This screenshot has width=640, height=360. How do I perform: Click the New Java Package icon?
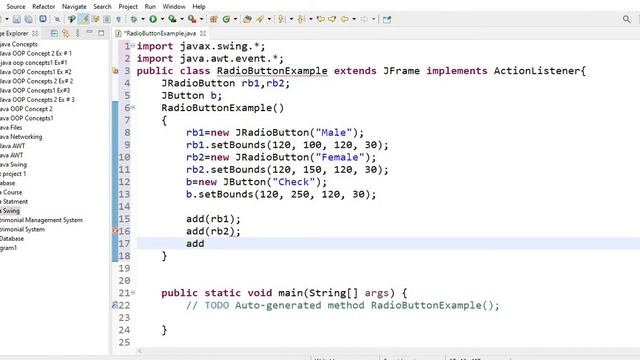(x=213, y=19)
